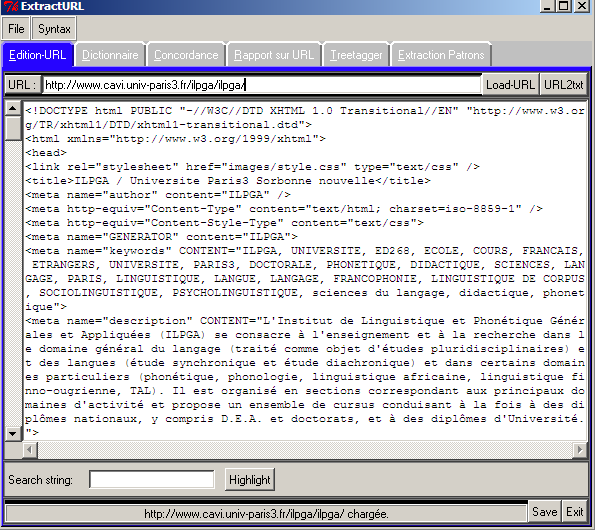The width and height of the screenshot is (595, 530).
Task: Click inside the URL address field
Action: pyautogui.click(x=262, y=85)
